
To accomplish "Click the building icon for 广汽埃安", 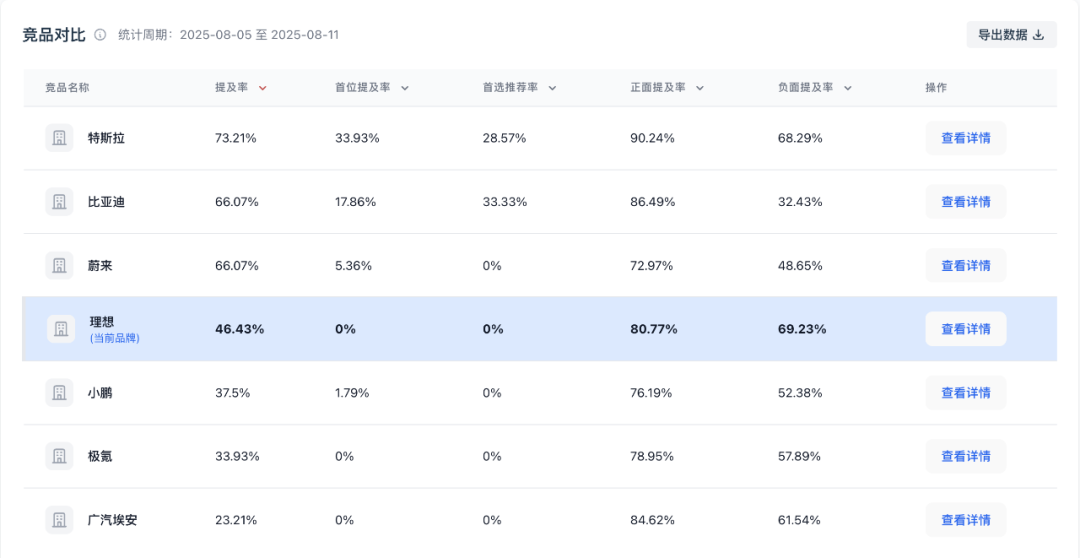I will [59, 519].
